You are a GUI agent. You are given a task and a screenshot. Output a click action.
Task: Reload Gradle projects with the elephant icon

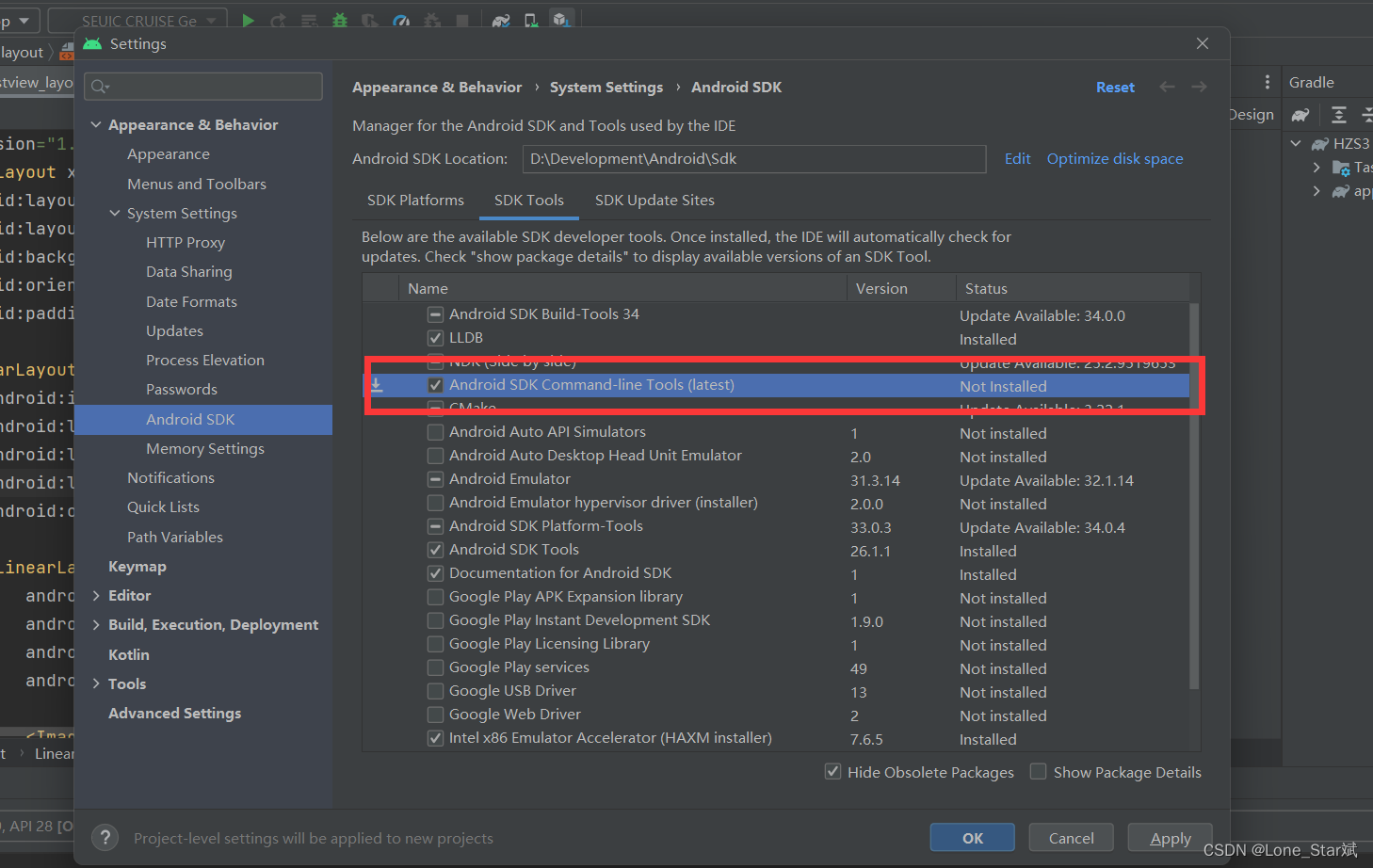(x=1300, y=115)
